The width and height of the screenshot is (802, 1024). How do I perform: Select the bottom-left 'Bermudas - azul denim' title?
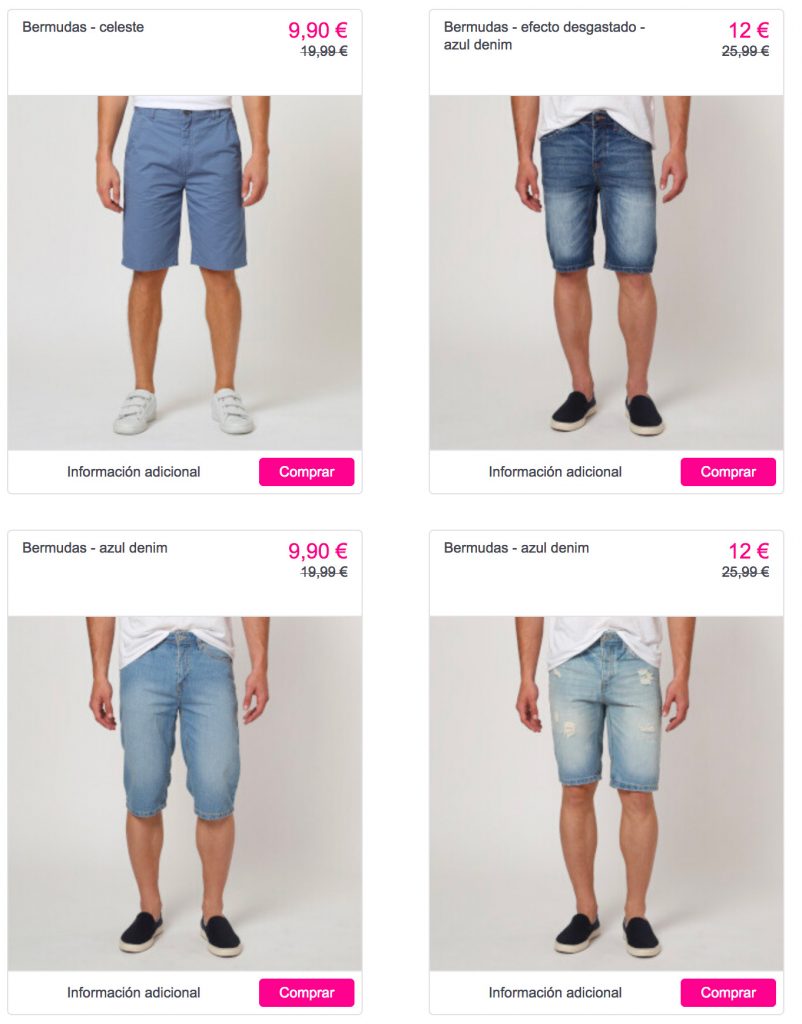[x=95, y=548]
